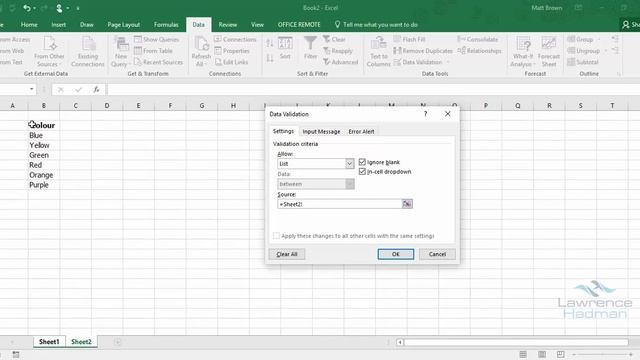Click Clear filter
This screenshot has width=640, height=360.
(334, 39)
